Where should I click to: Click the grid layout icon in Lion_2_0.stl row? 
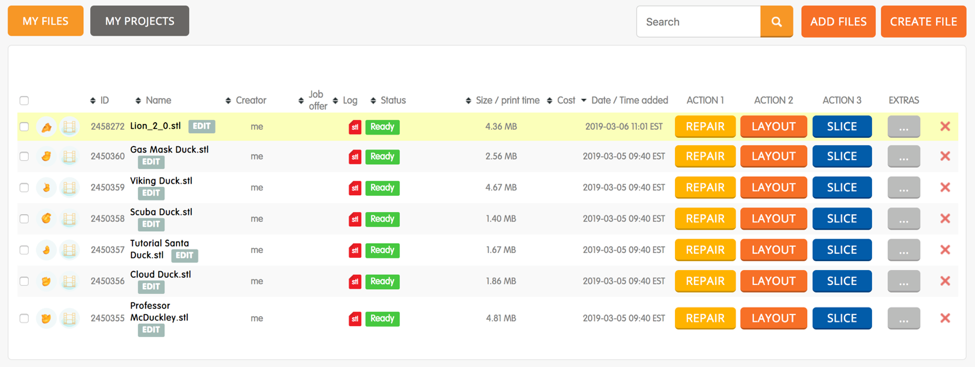69,127
